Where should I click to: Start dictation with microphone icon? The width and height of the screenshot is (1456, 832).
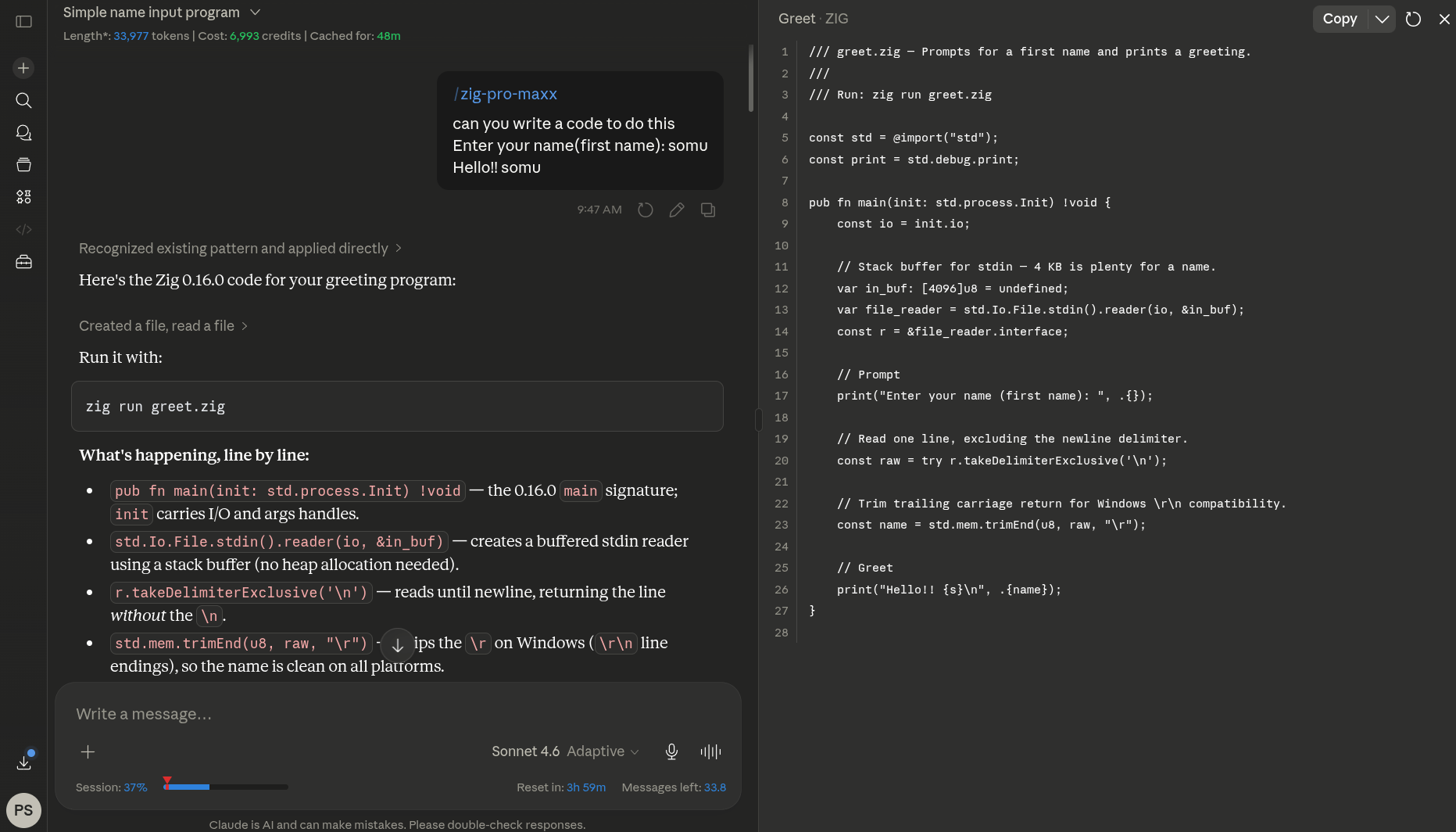[671, 751]
